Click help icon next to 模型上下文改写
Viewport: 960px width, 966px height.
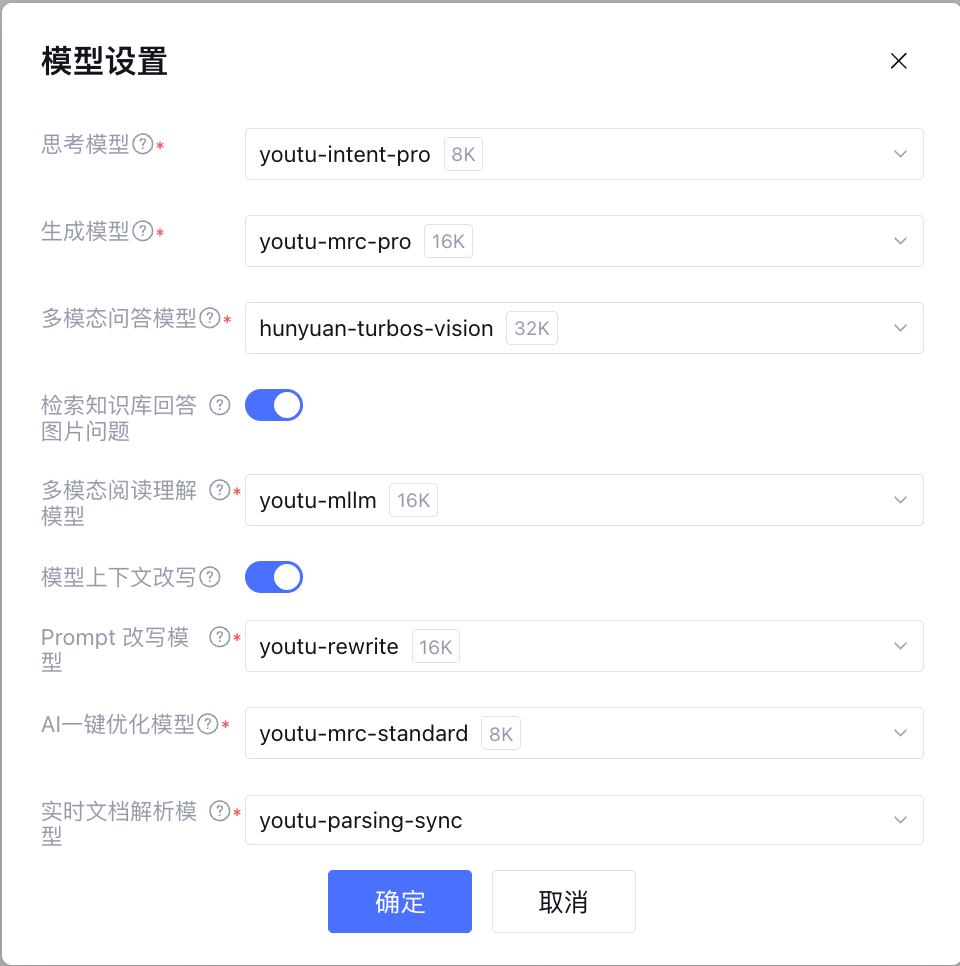click(210, 577)
